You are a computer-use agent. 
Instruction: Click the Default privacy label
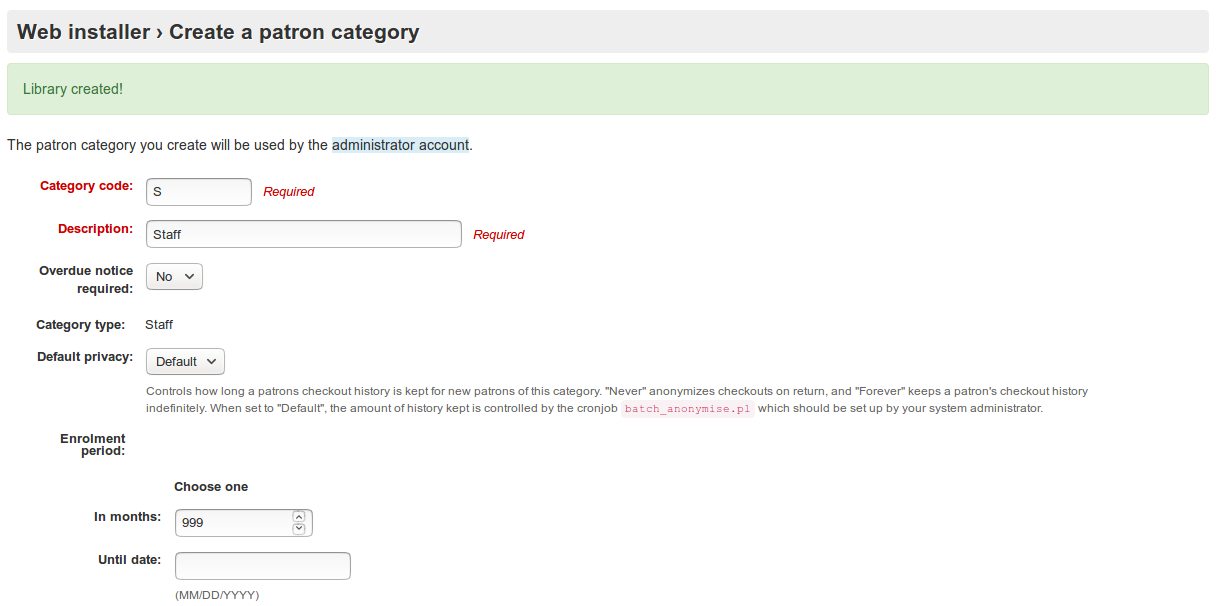[85, 357]
